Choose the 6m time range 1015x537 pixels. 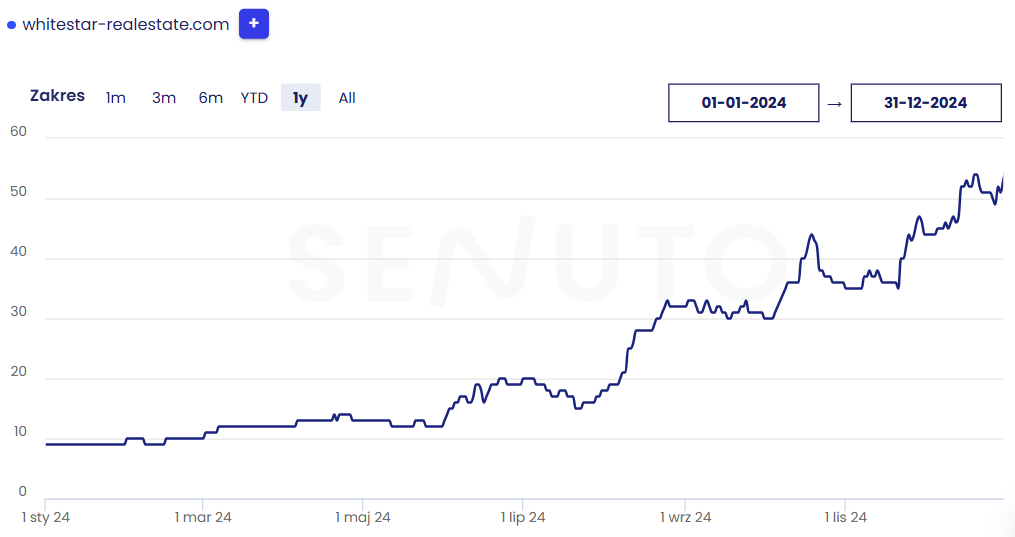(x=211, y=98)
